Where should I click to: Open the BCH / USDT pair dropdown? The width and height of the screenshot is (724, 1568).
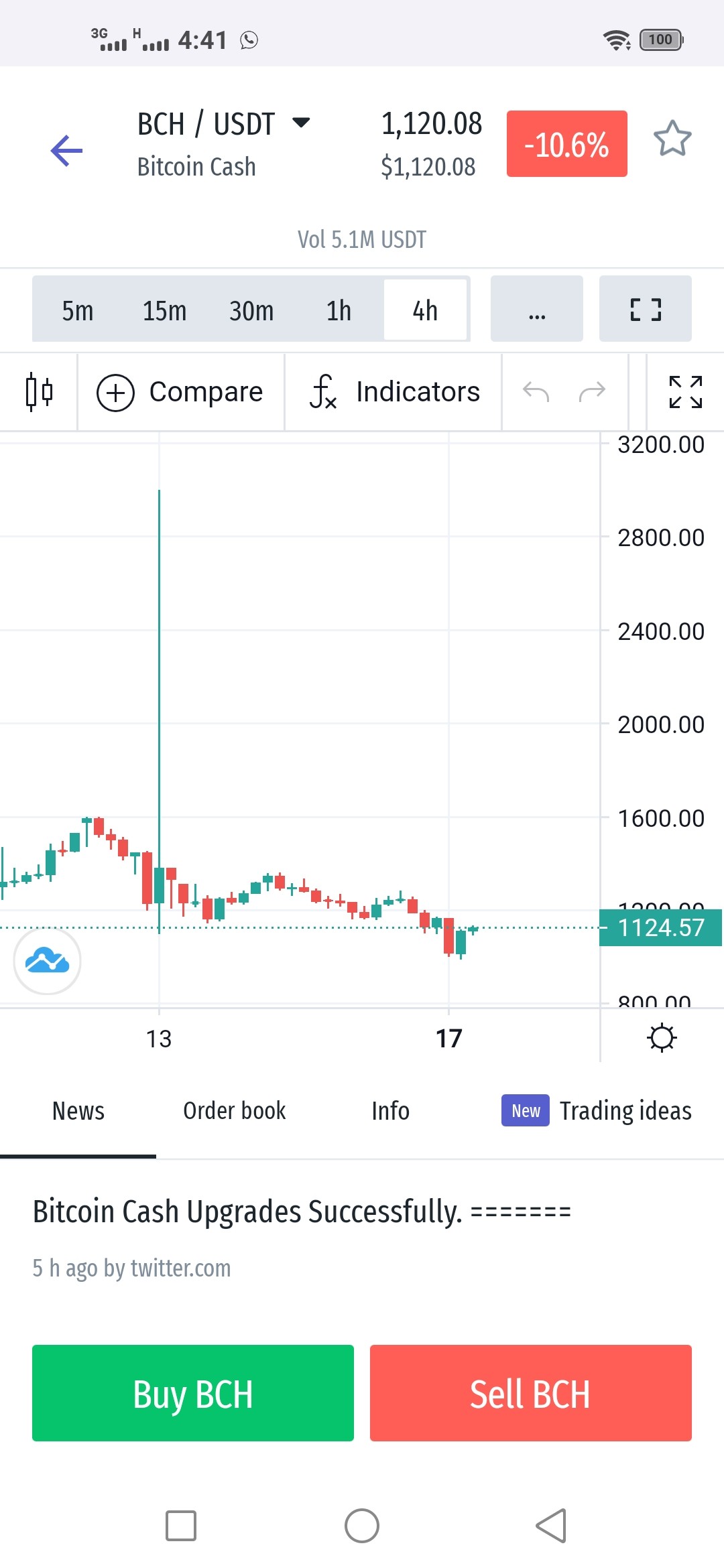coord(224,125)
